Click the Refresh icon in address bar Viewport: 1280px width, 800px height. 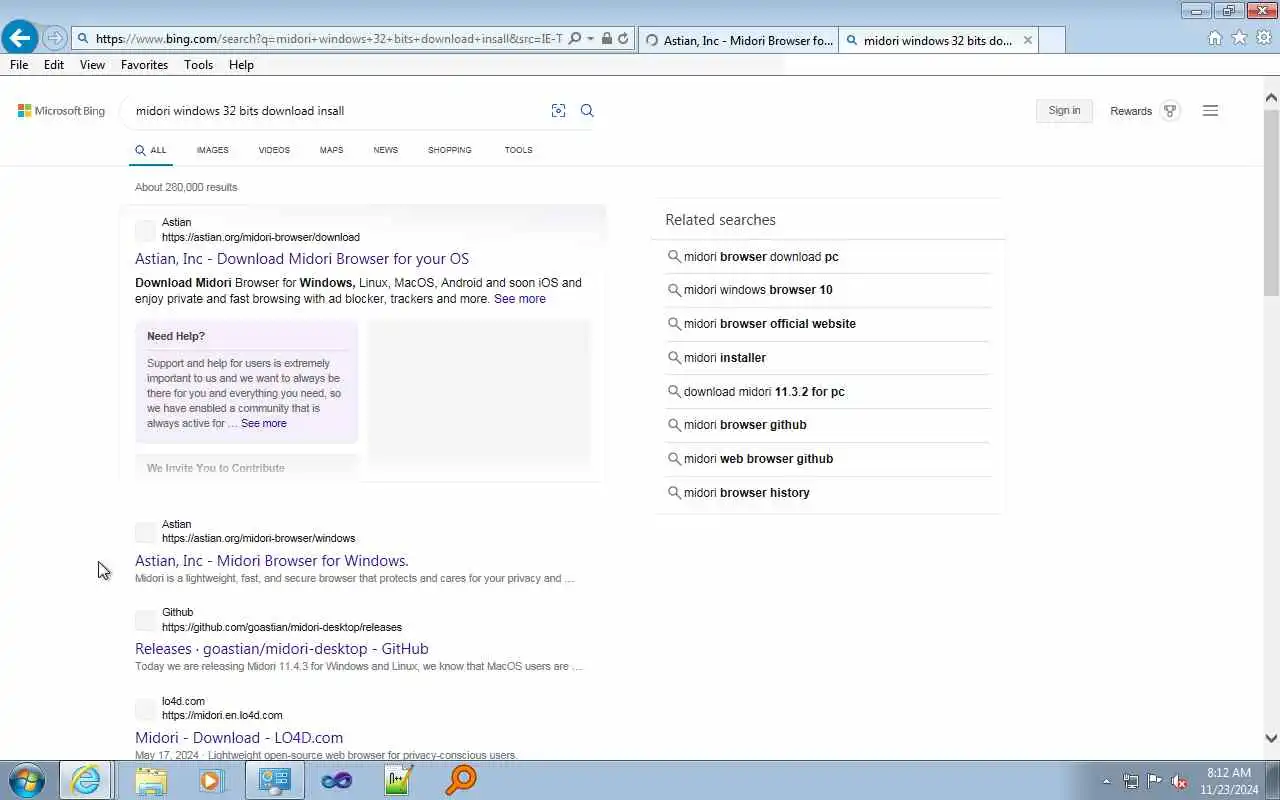point(623,39)
